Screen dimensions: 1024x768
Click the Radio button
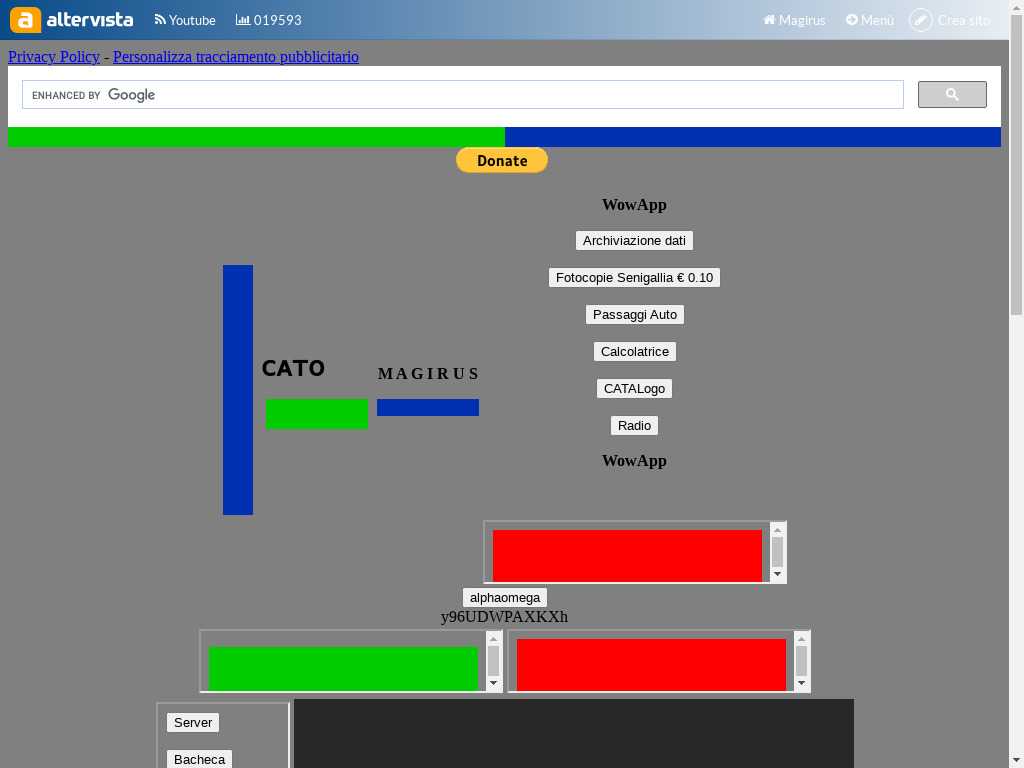coord(634,426)
